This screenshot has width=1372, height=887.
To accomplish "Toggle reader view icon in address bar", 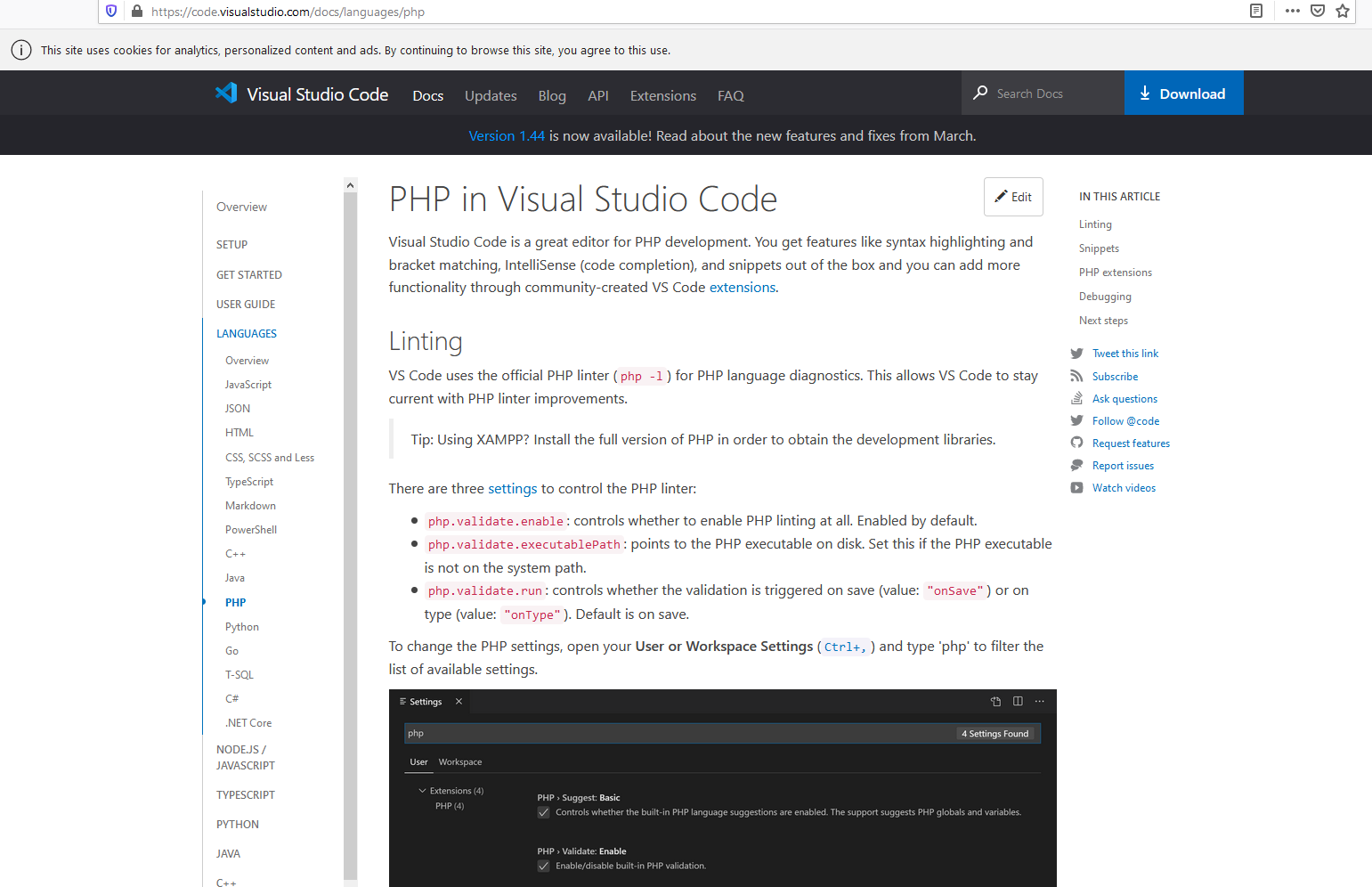I will click(1256, 11).
